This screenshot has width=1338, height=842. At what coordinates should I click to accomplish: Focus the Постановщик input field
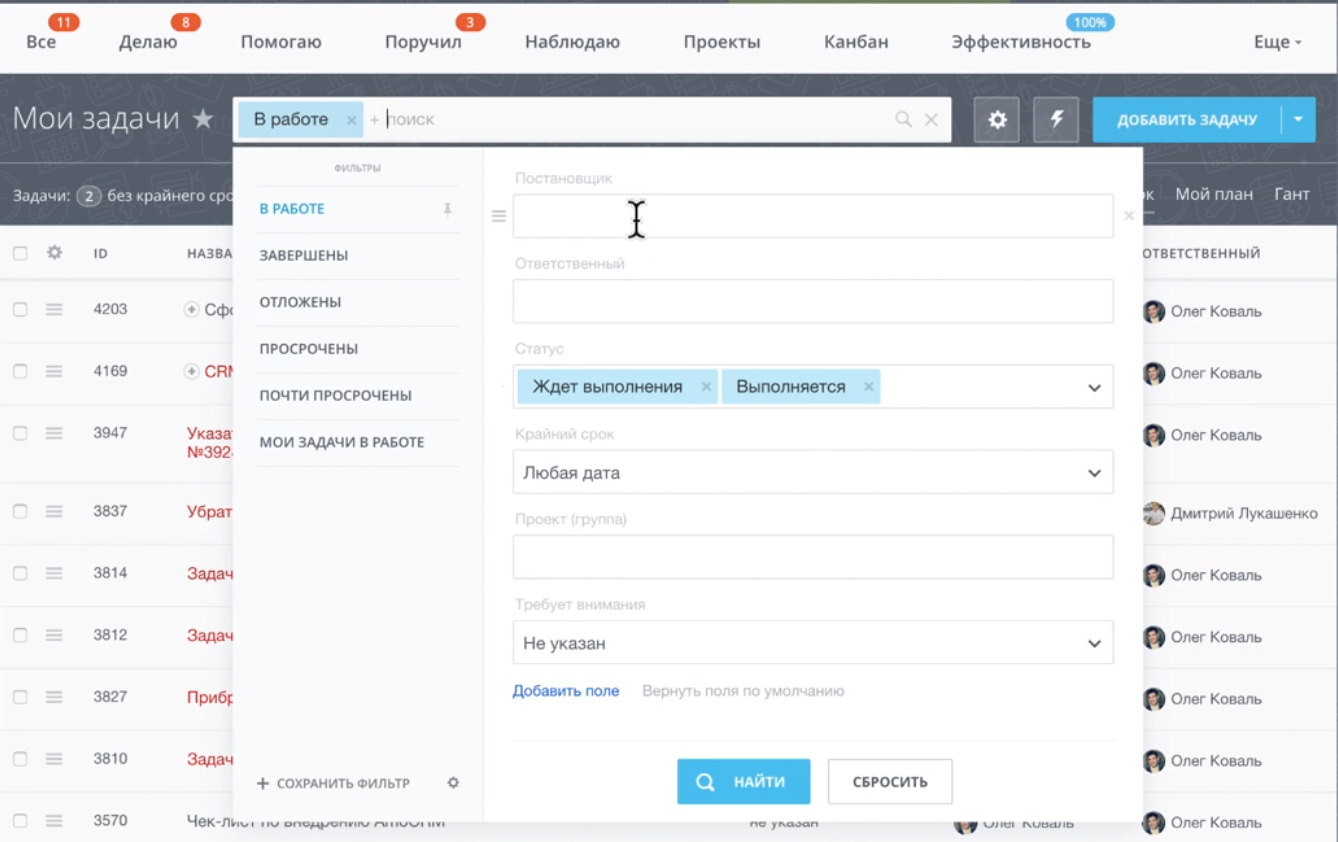(813, 216)
